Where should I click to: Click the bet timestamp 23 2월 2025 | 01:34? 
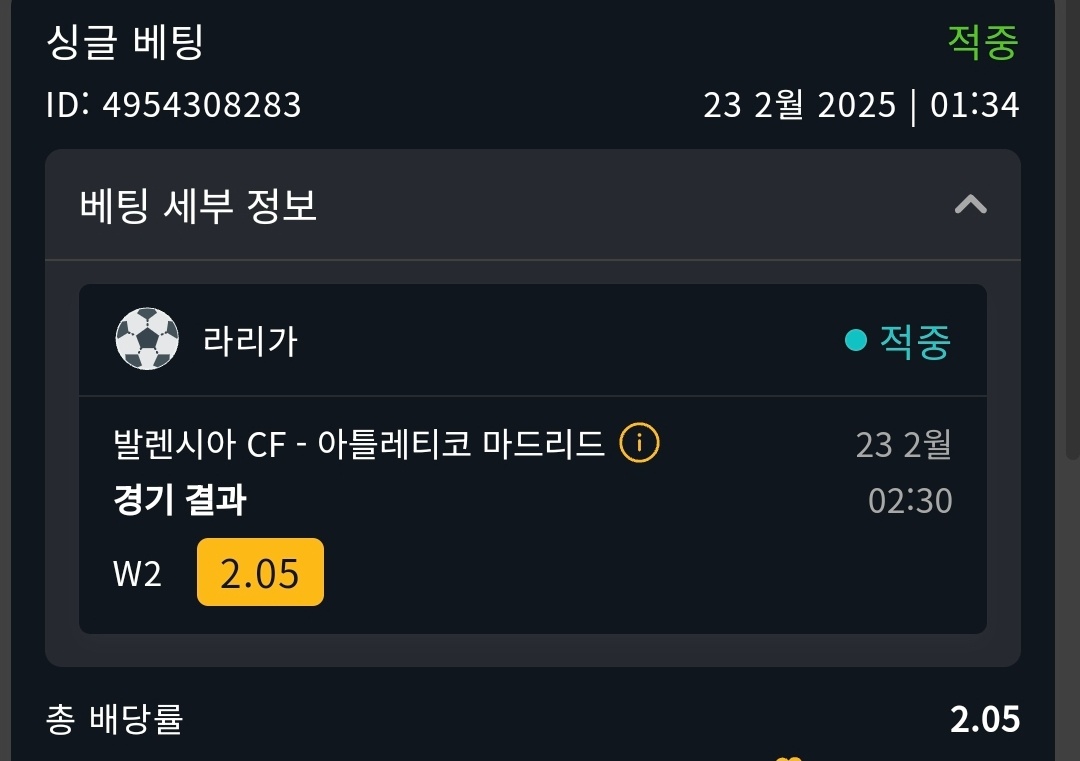click(x=861, y=104)
